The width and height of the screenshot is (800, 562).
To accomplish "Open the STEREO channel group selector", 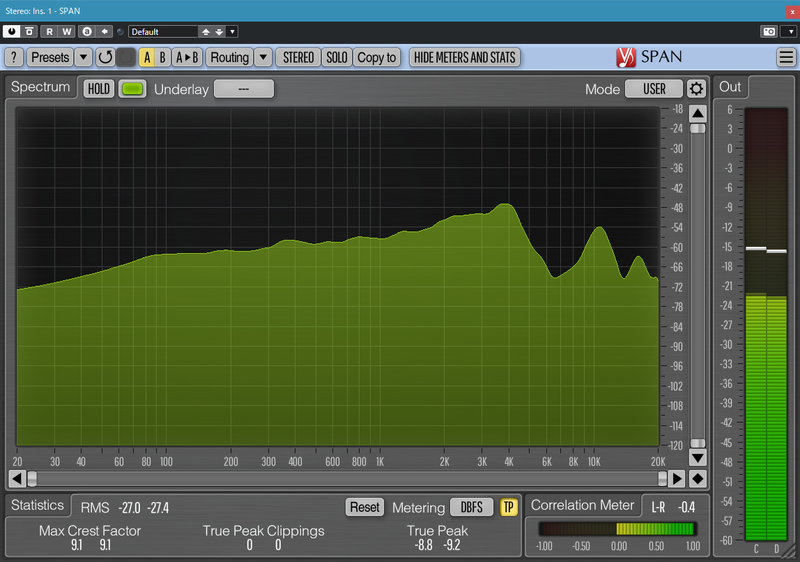I will (298, 57).
